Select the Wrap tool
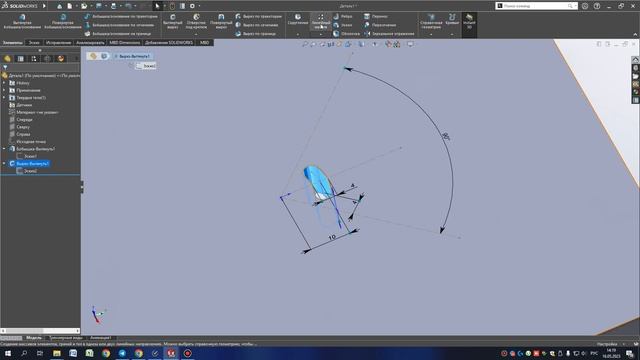 [376, 16]
